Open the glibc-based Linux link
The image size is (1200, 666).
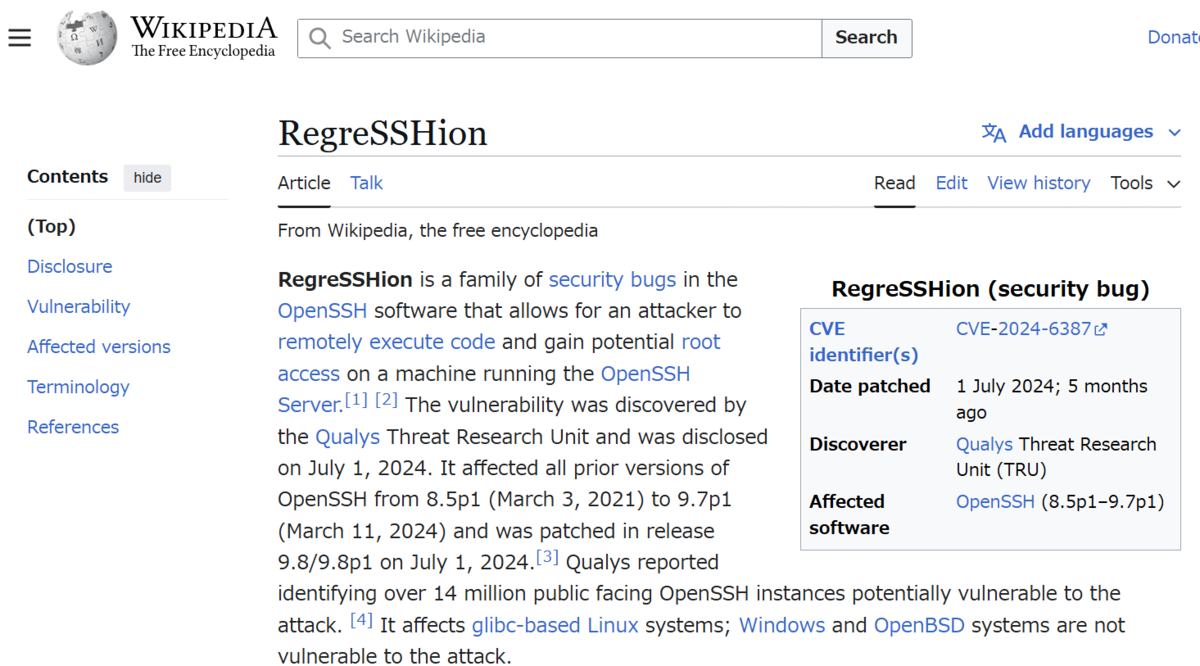pos(555,625)
